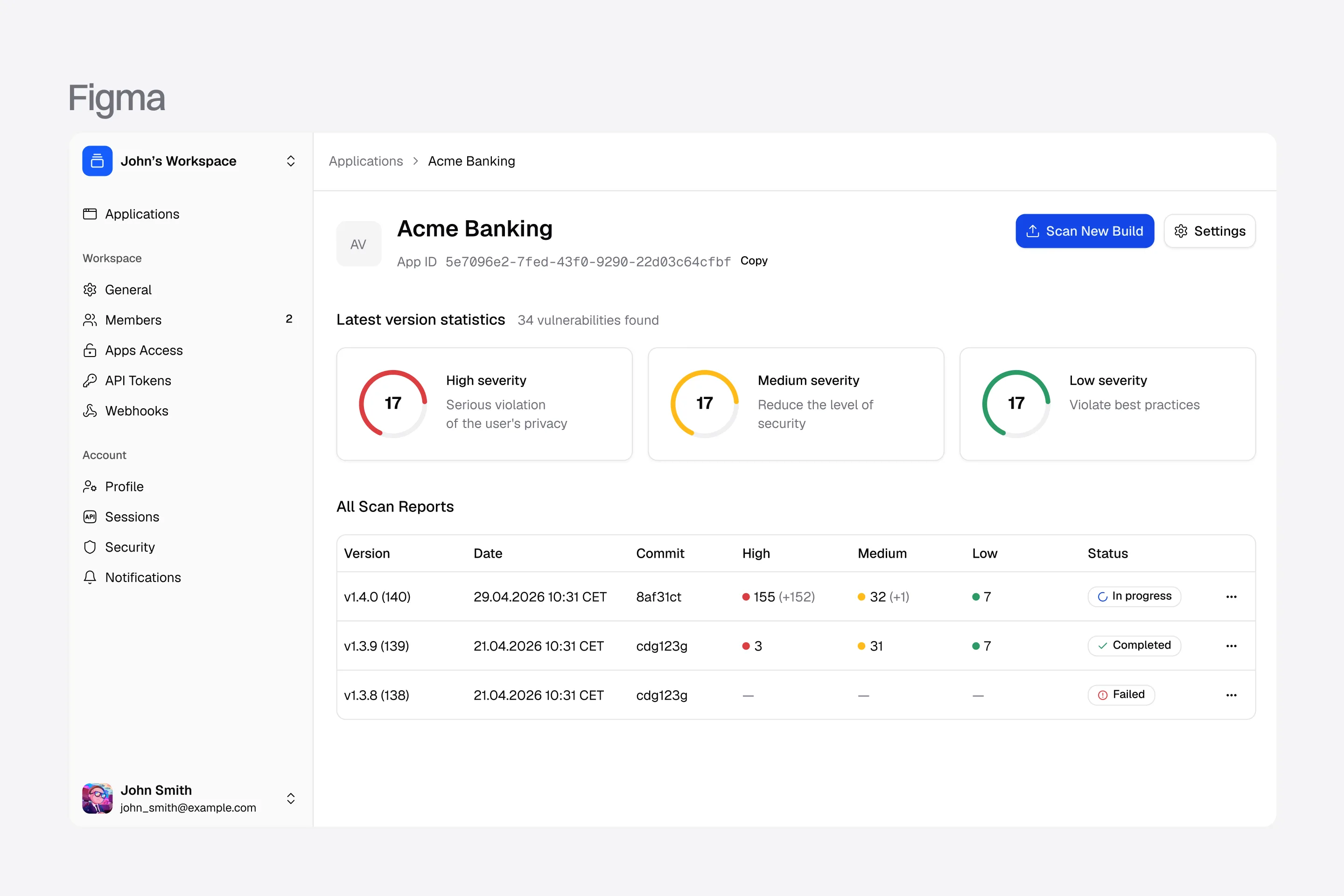Open Notifications settings
1344x896 pixels.
pyautogui.click(x=143, y=577)
